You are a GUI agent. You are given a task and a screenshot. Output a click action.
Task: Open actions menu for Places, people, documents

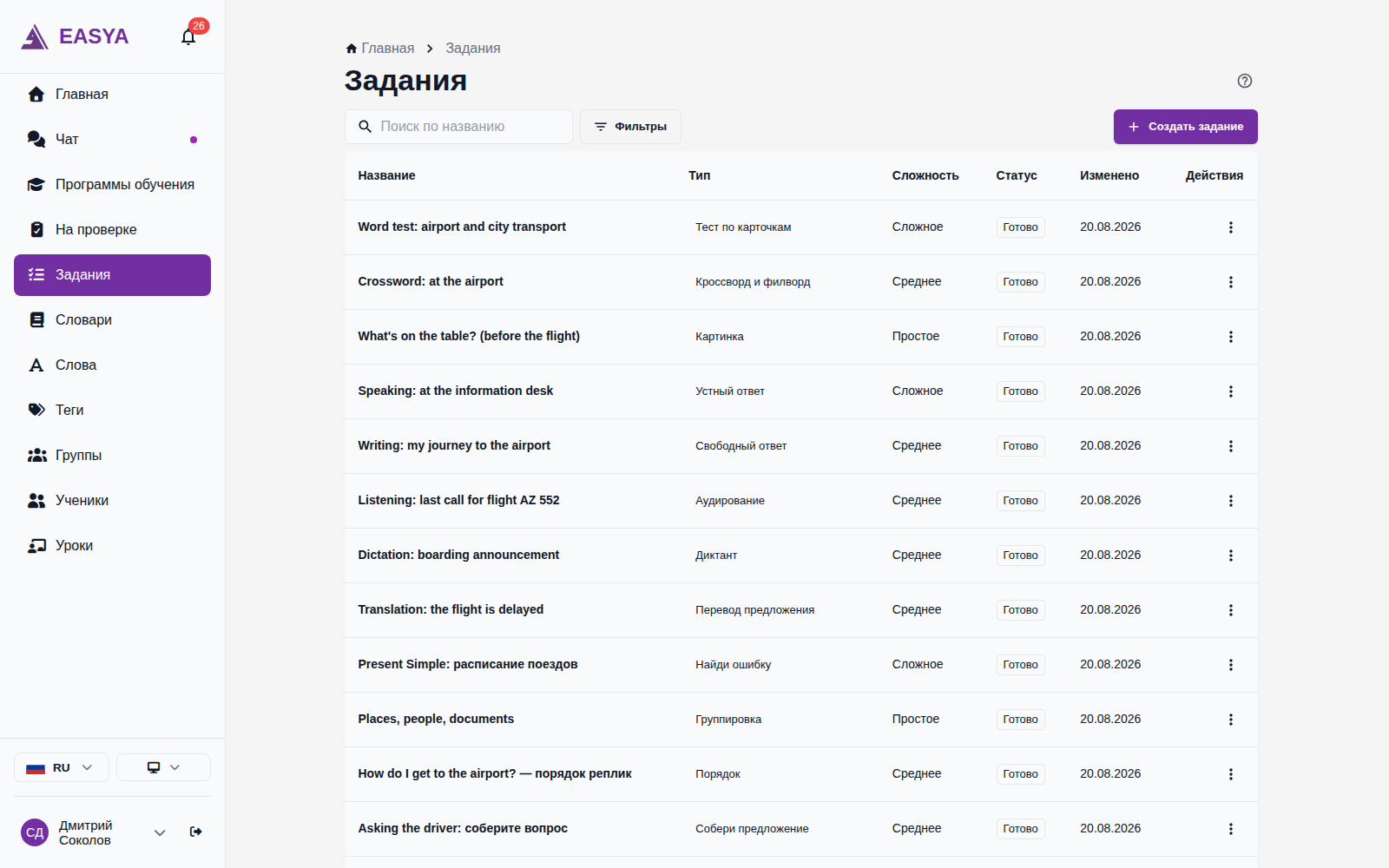(1230, 720)
